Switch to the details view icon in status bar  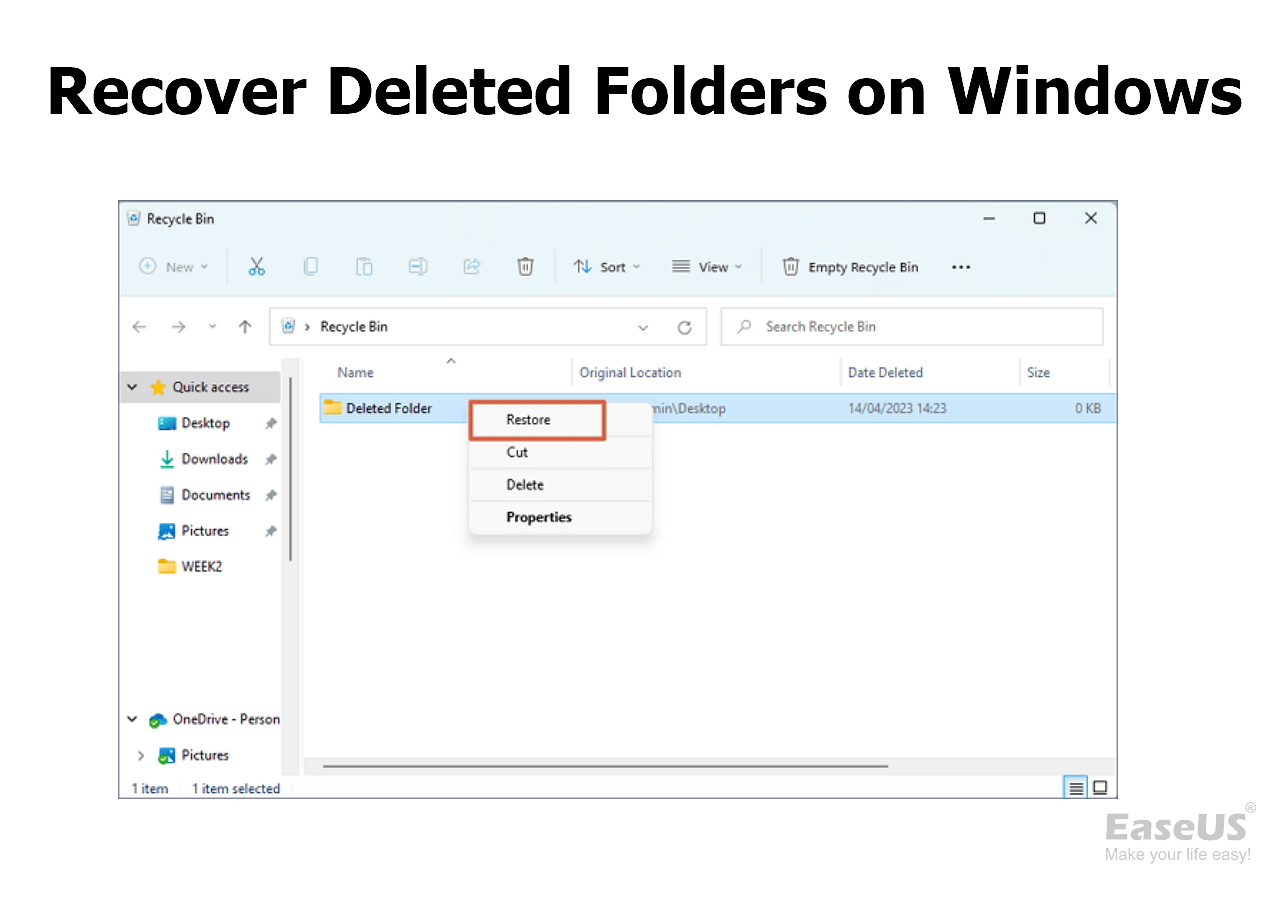click(1076, 788)
